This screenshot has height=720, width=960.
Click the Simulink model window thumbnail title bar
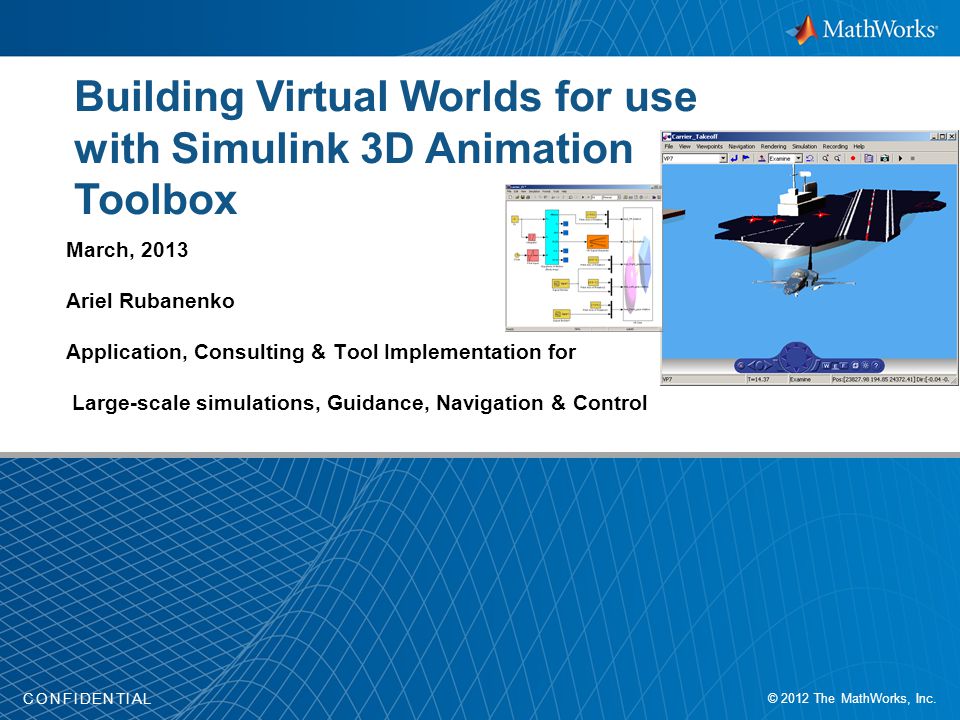[x=583, y=187]
